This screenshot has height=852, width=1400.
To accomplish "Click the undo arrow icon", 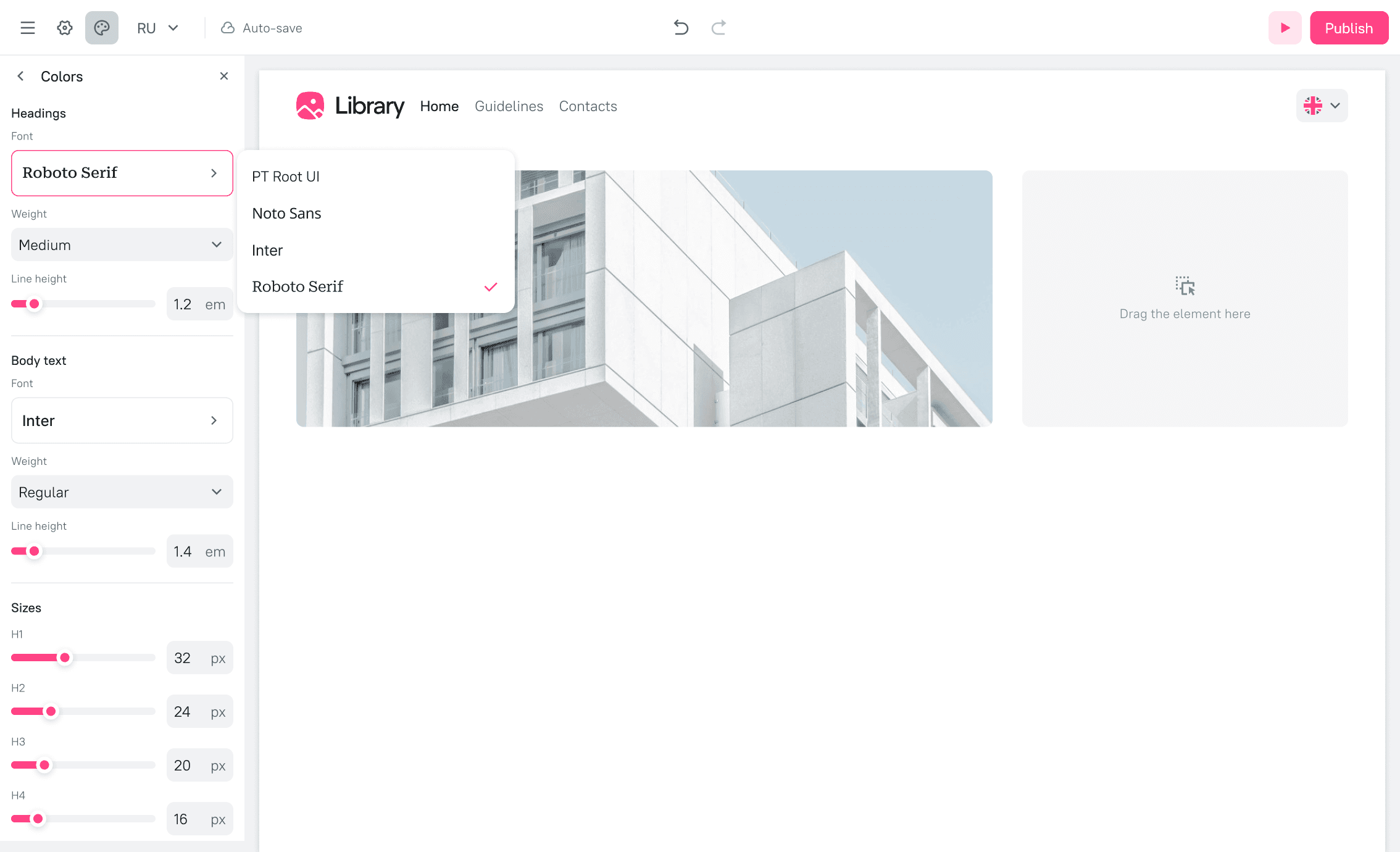I will [681, 28].
